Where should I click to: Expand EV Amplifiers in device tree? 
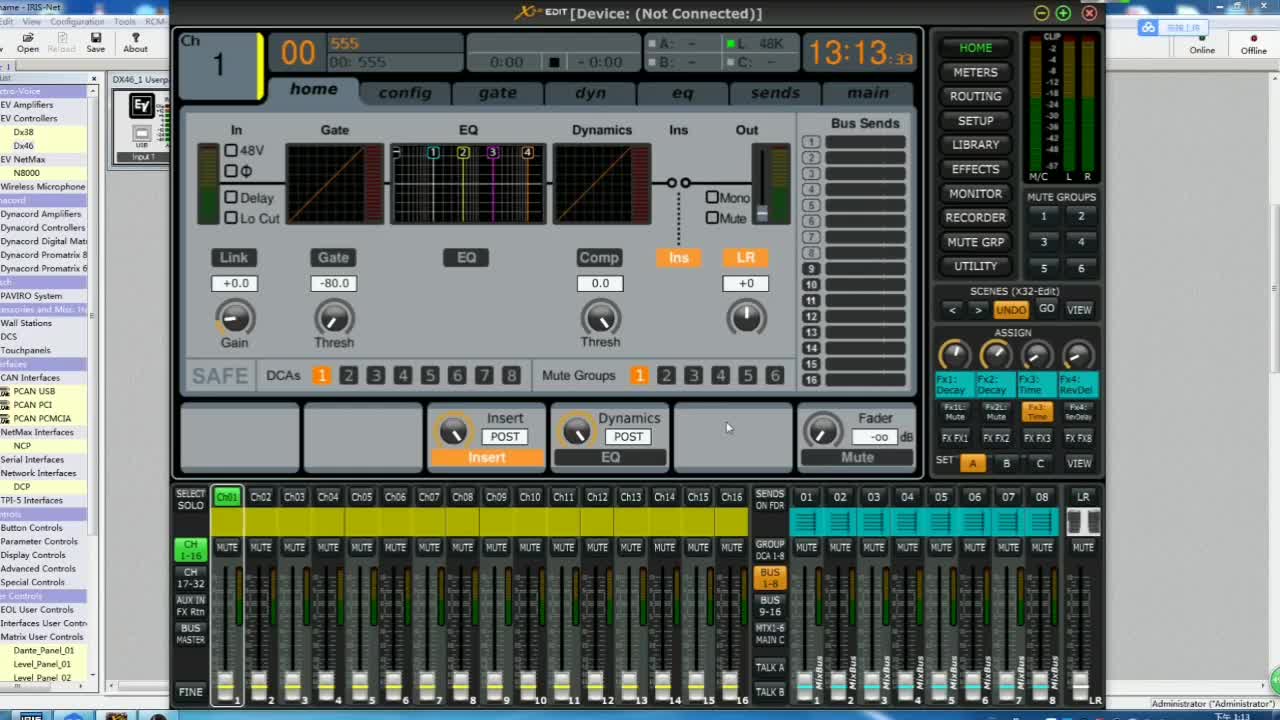(x=27, y=104)
